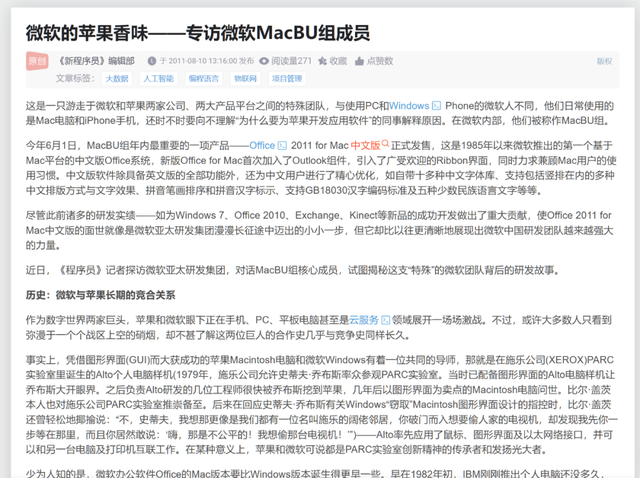Follow the Office hyperlink in second paragraph
The image size is (640, 478).
coord(261,145)
